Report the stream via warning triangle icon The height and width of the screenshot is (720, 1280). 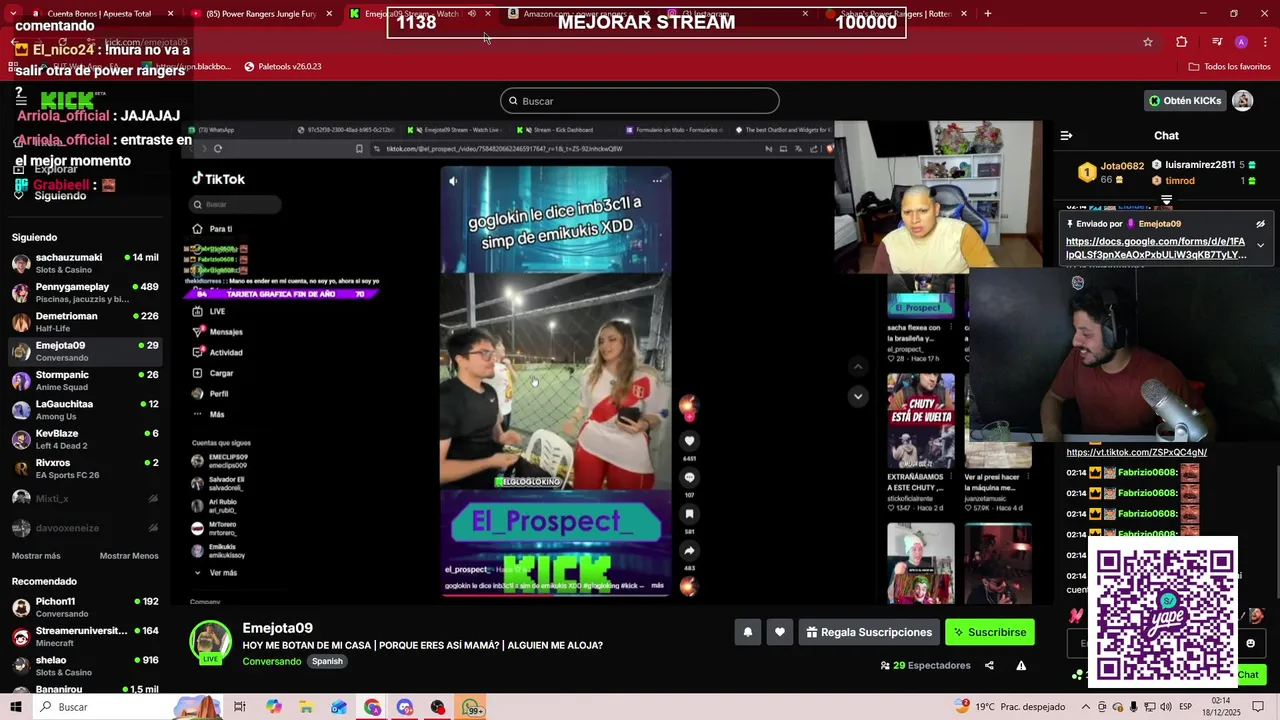1021,665
